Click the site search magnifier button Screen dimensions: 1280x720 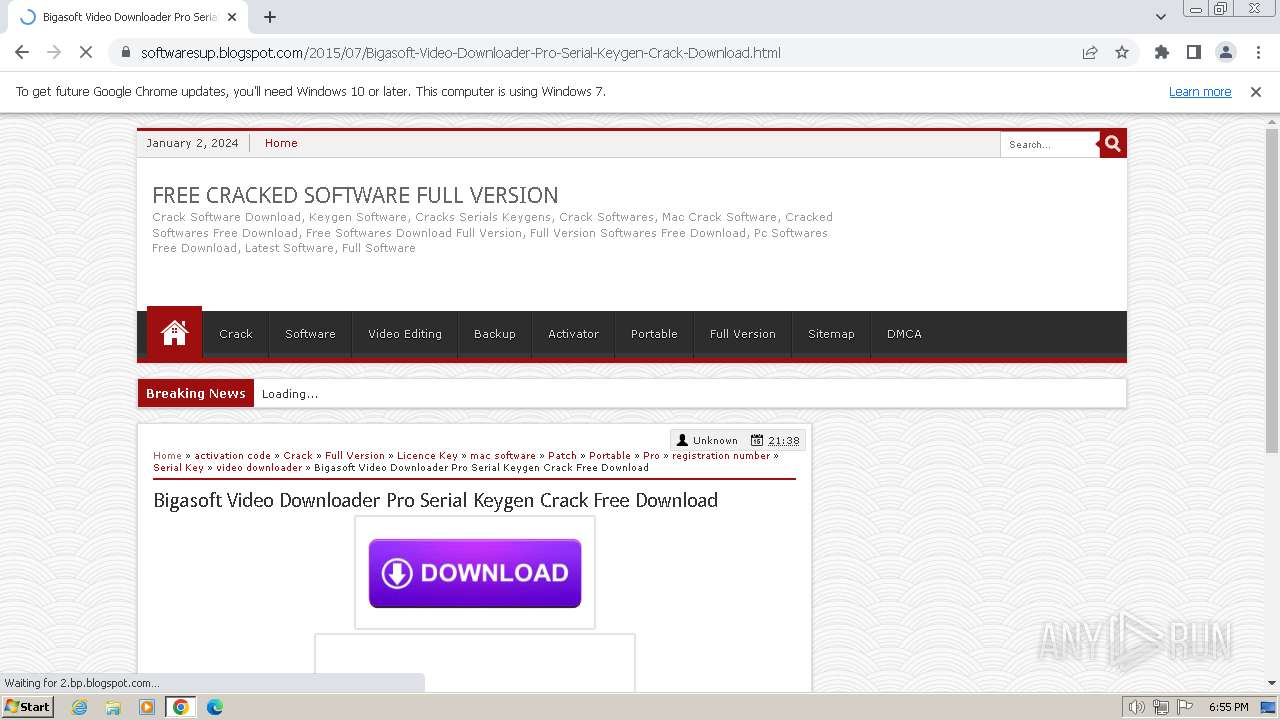[1112, 144]
